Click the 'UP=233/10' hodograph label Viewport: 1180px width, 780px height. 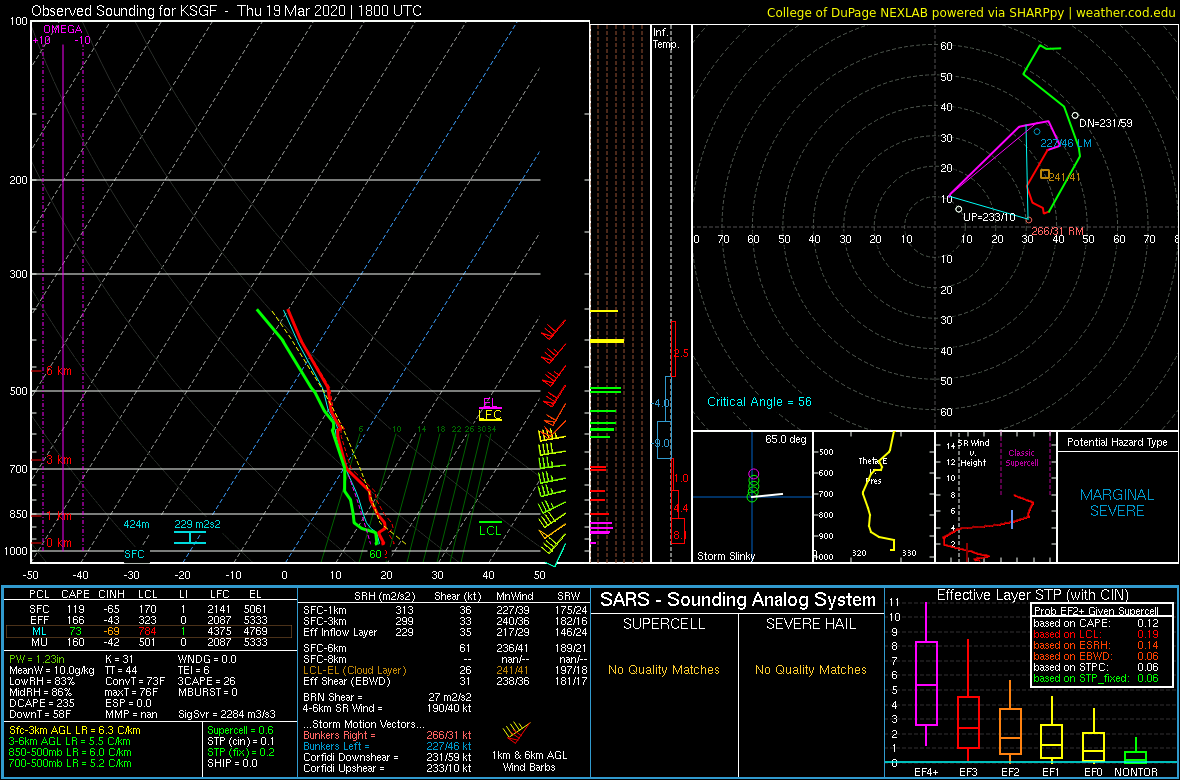990,217
